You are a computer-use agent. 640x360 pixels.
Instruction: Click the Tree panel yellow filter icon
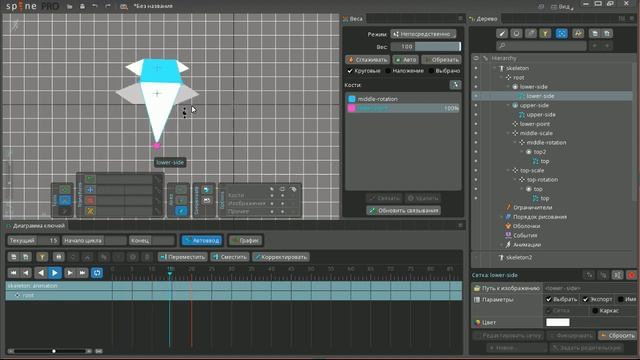[x=545, y=33]
